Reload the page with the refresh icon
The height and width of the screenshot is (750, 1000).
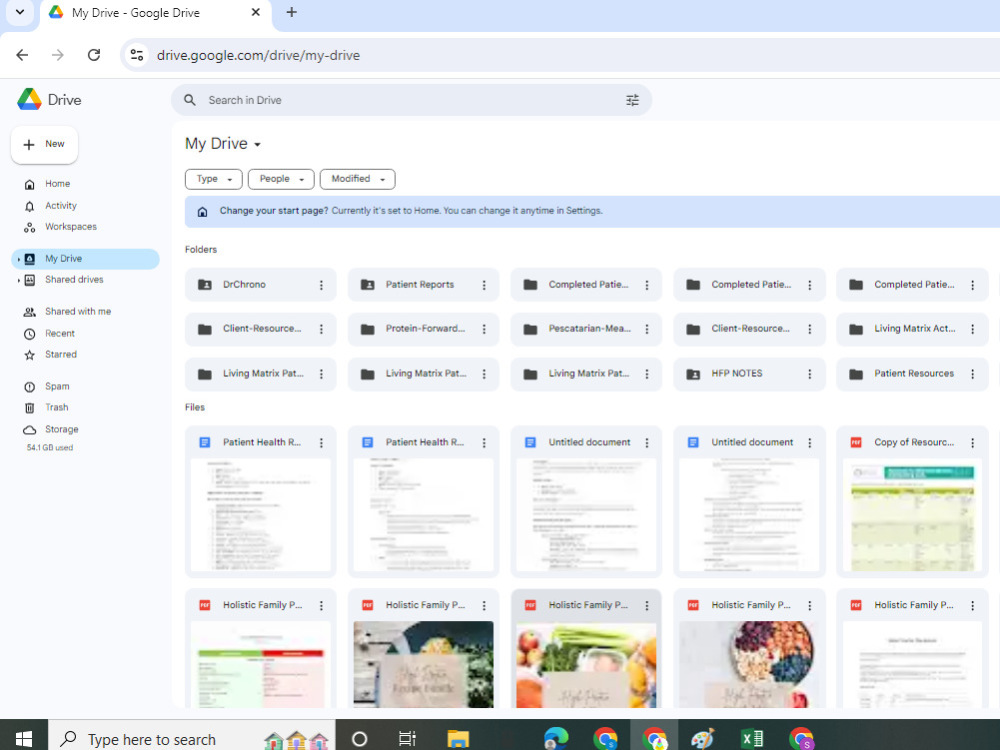pyautogui.click(x=94, y=55)
